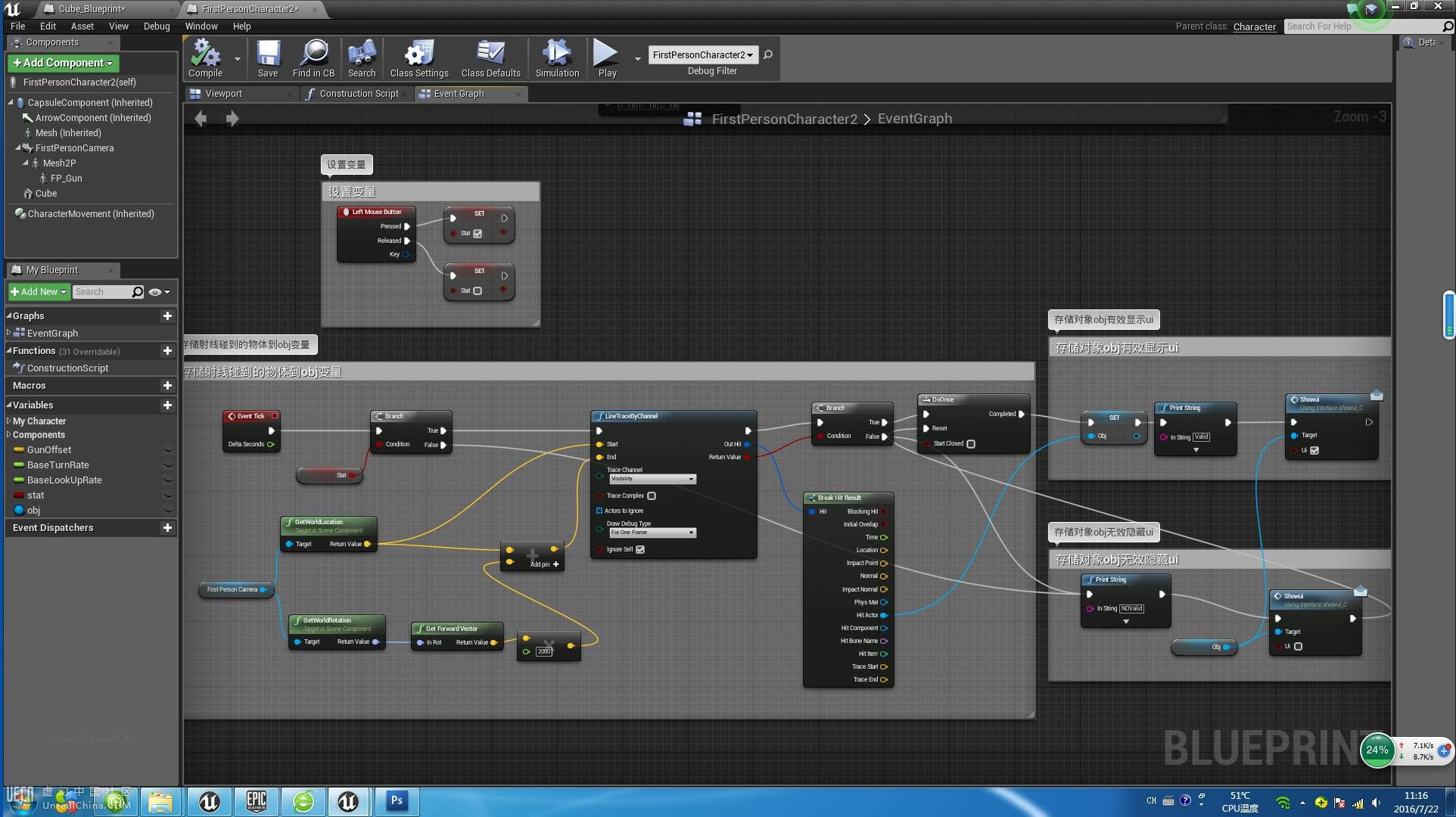Open the Add Component dropdown
Image resolution: width=1456 pixels, height=817 pixels.
64,63
